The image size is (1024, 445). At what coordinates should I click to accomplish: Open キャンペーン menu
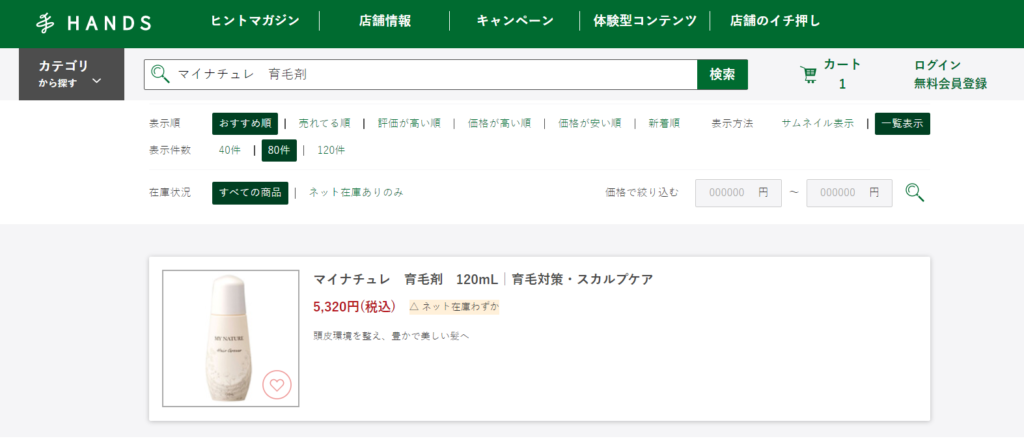515,21
